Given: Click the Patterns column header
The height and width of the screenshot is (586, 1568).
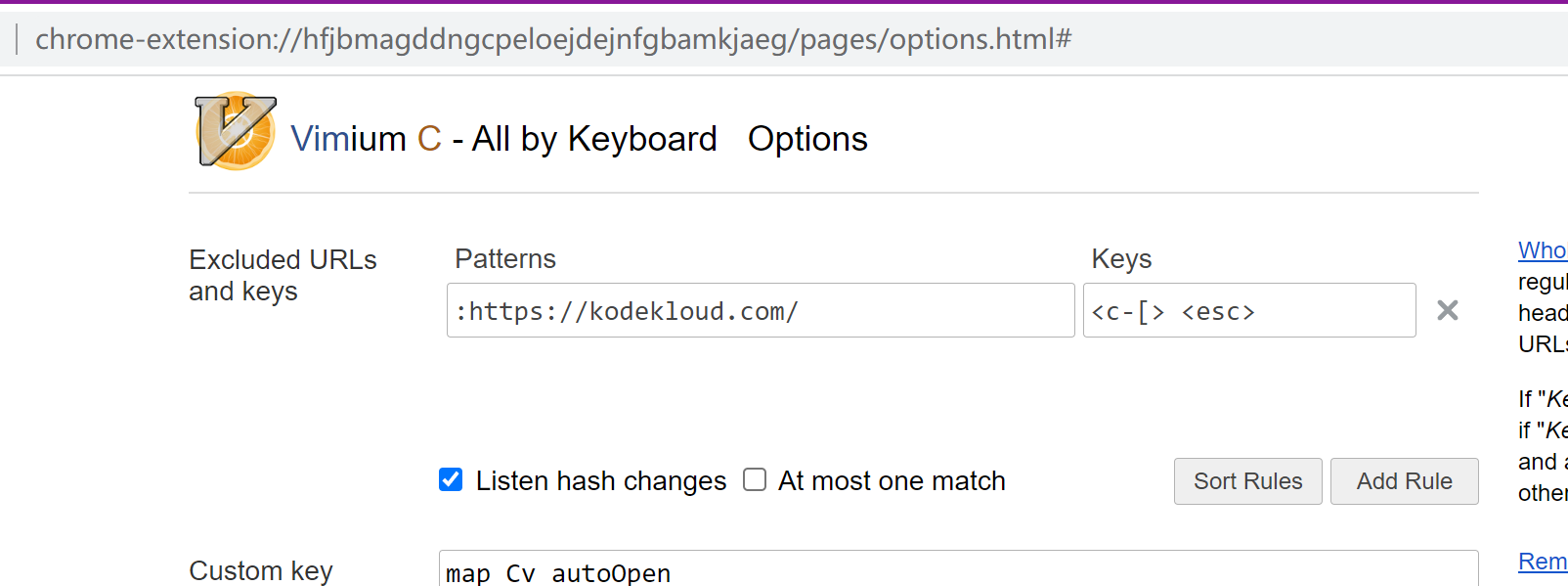Looking at the screenshot, I should pos(504,258).
